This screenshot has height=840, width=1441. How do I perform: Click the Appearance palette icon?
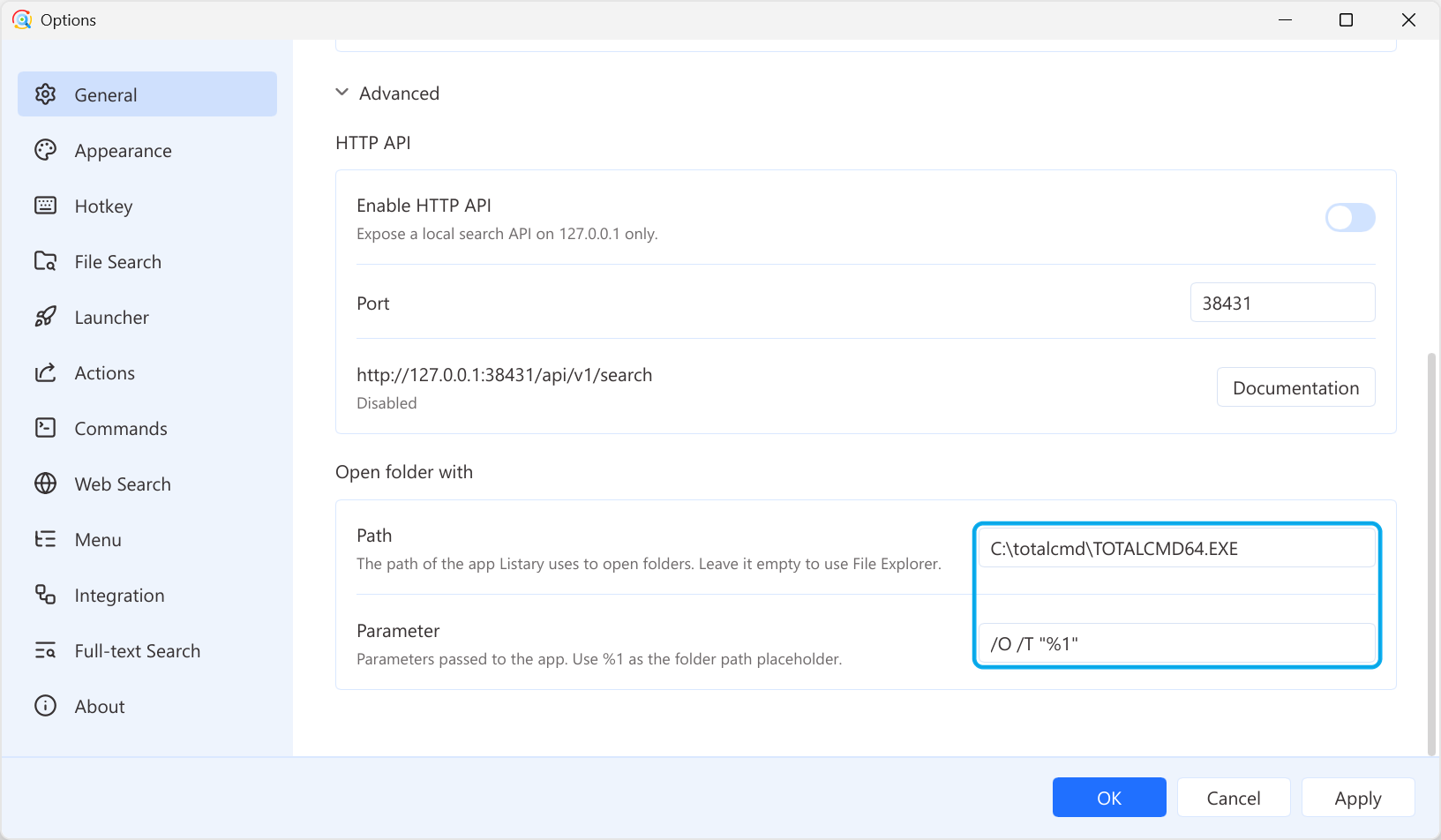tap(45, 150)
